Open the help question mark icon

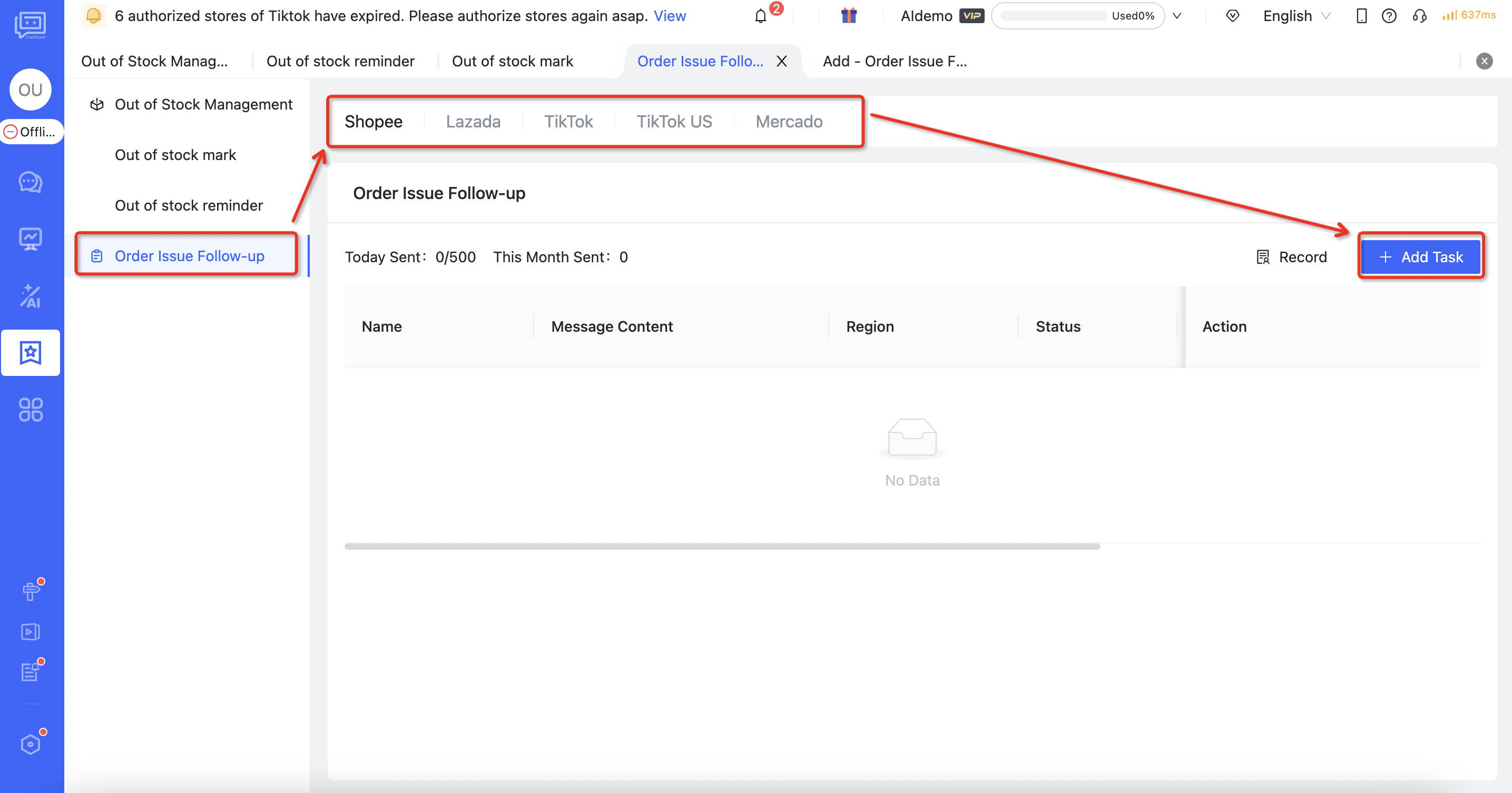[1389, 16]
